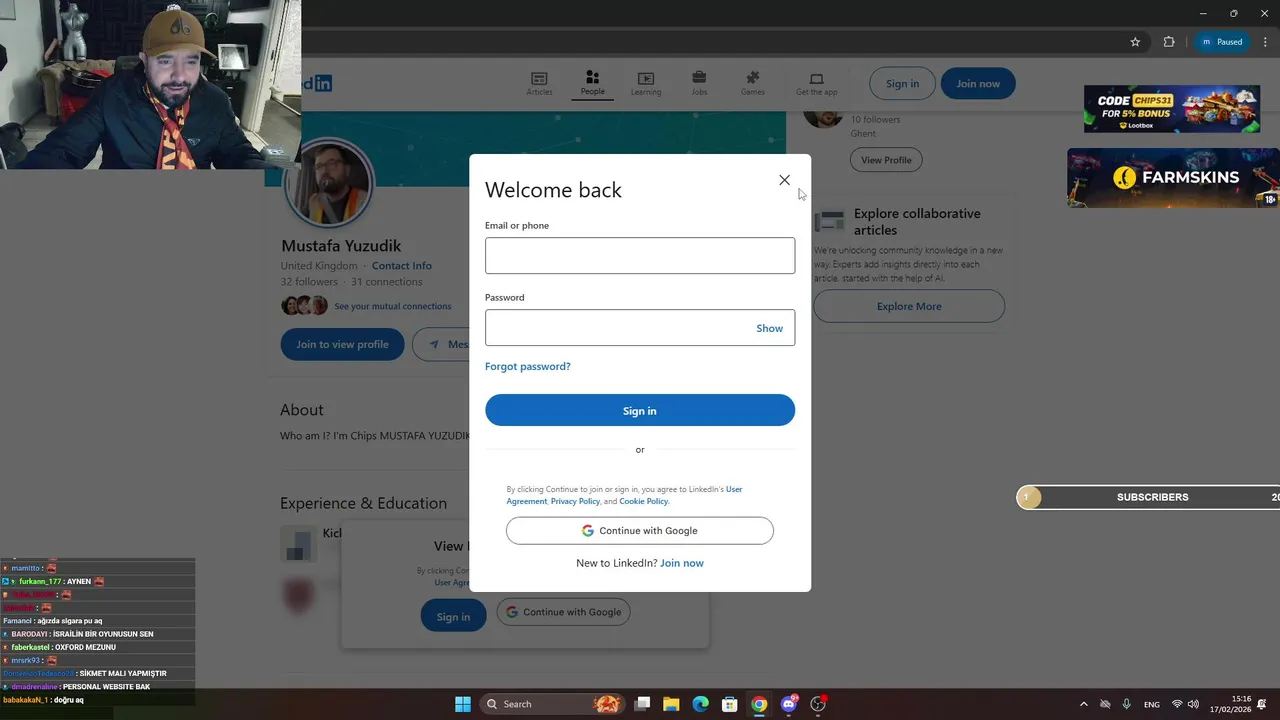Click the blue Sign in dialog button
This screenshot has height=720, width=1280.
(x=640, y=410)
